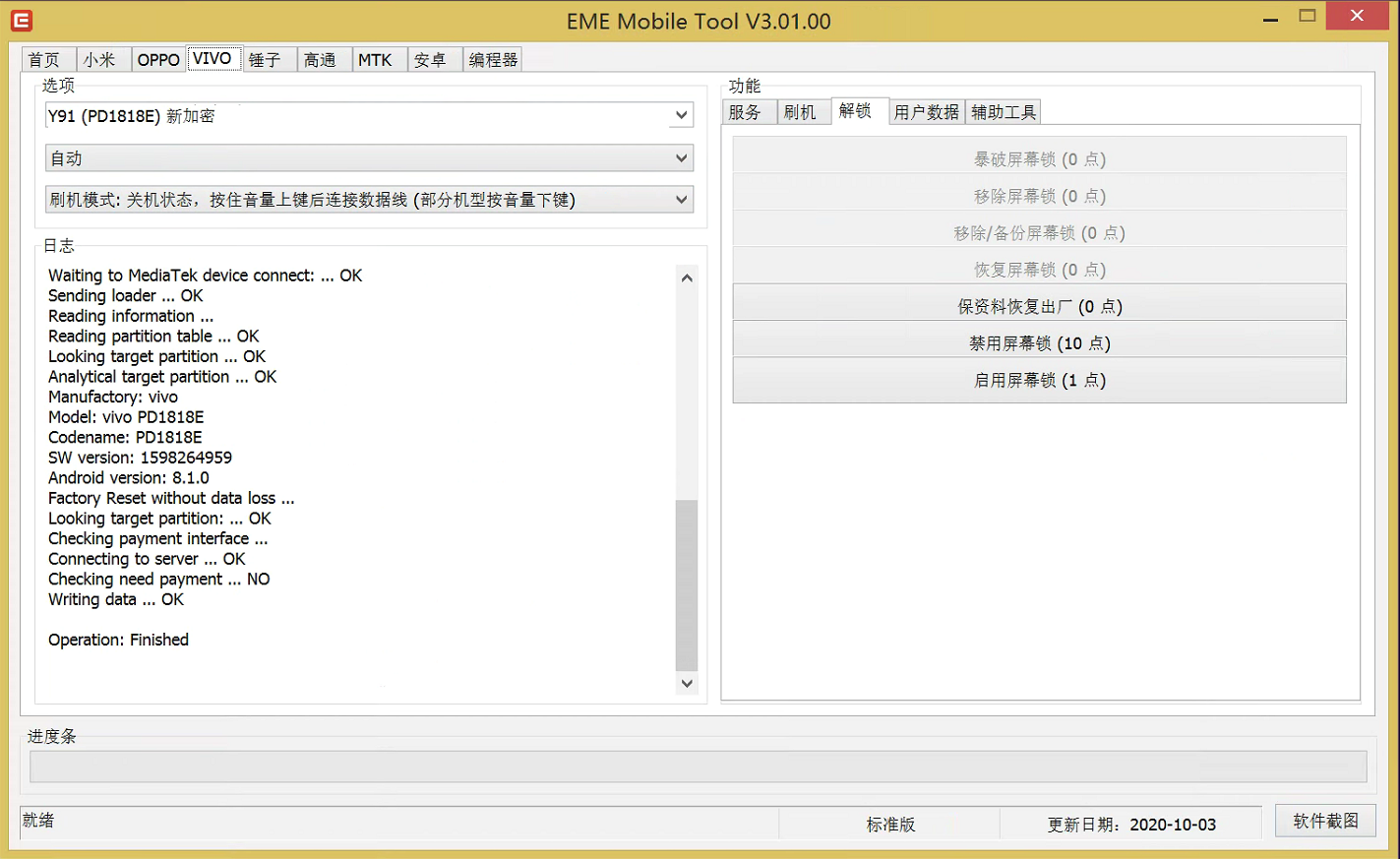Select the 解锁 function tab
This screenshot has height=859, width=1400.
click(859, 110)
